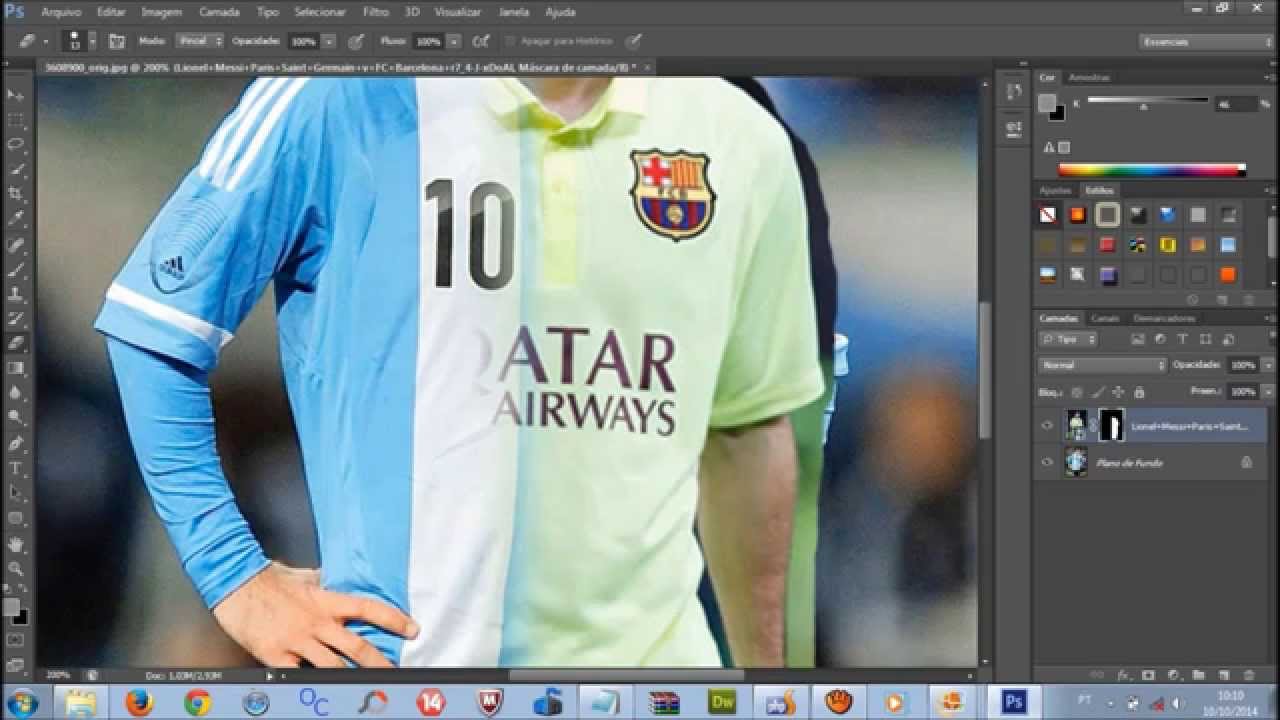1280x720 pixels.
Task: Open the Arquivo menu
Action: 61,12
